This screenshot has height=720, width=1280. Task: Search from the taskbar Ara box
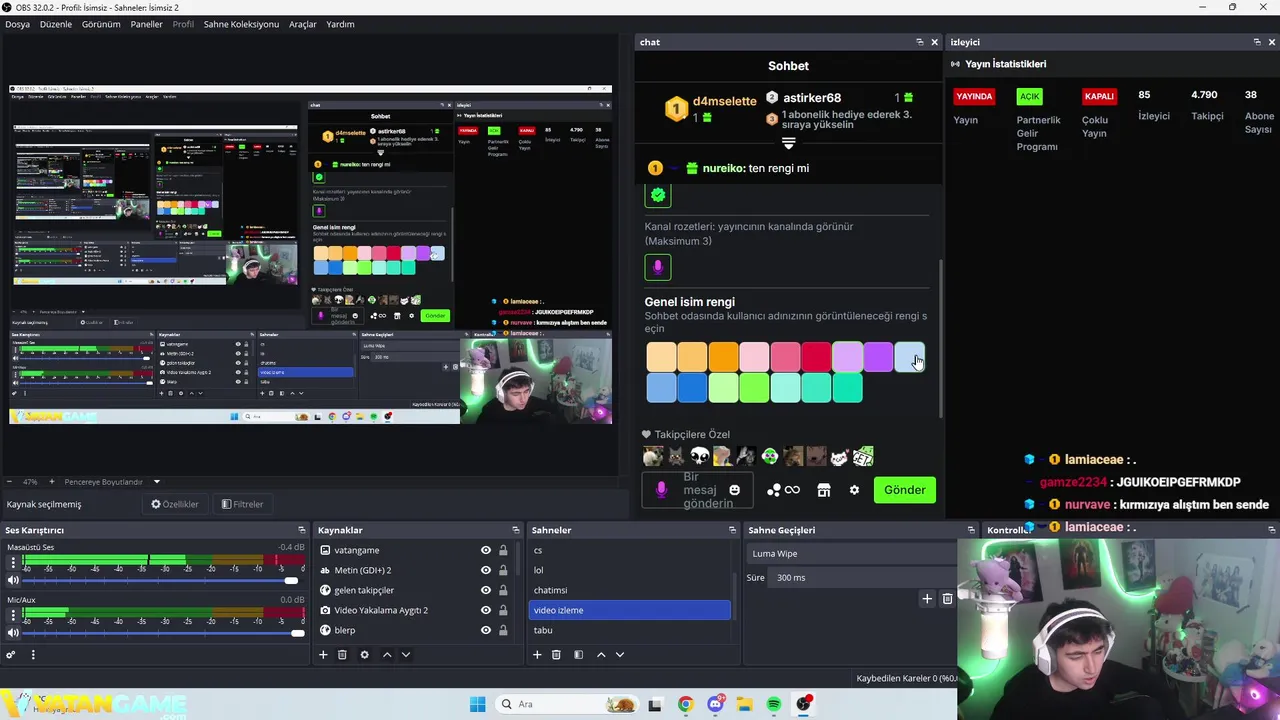(x=568, y=704)
